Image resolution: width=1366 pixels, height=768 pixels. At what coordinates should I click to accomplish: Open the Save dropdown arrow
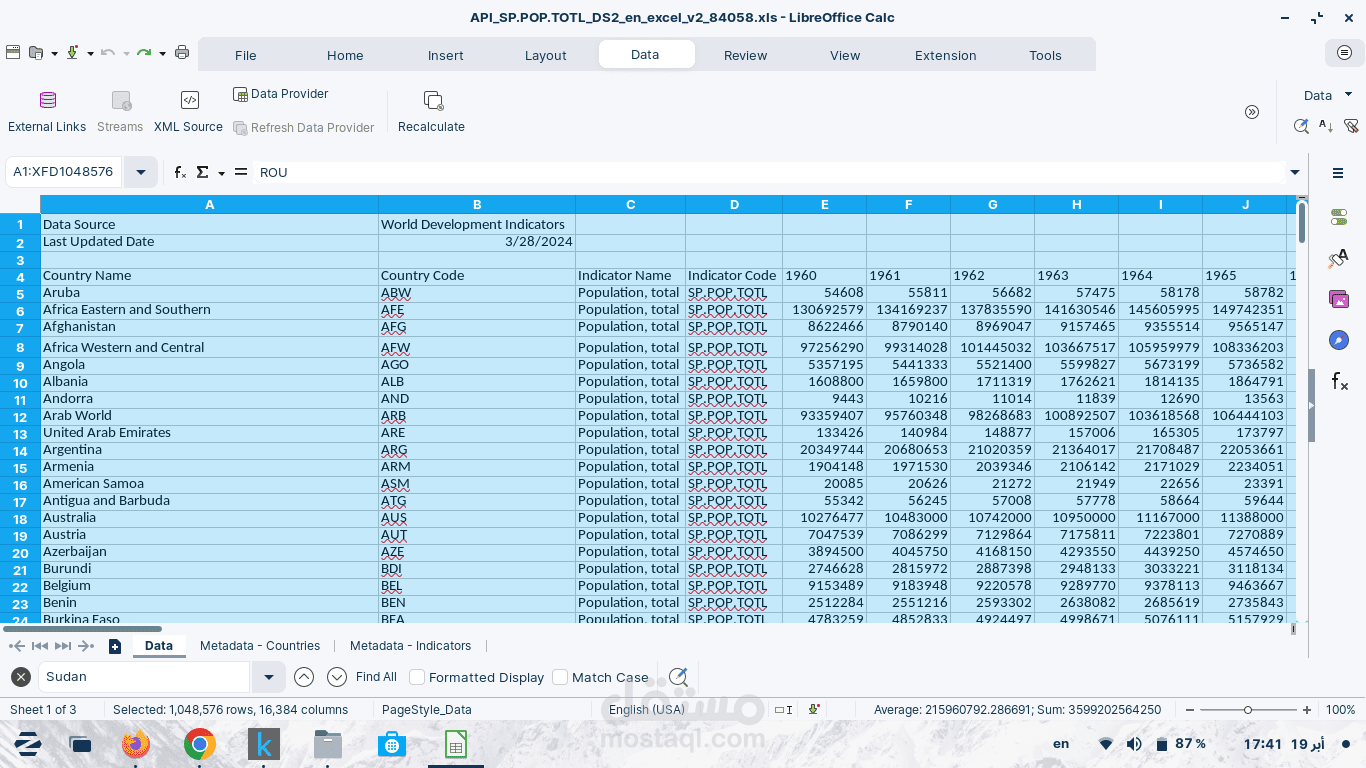90,54
